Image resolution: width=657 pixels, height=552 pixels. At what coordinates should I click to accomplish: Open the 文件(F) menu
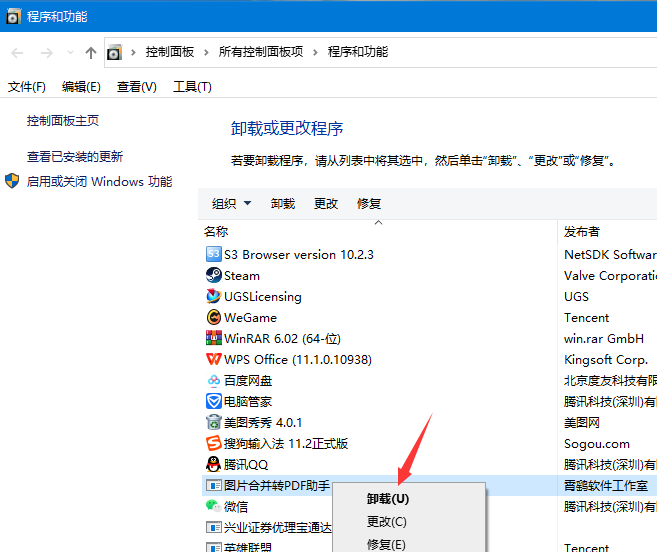(27, 87)
